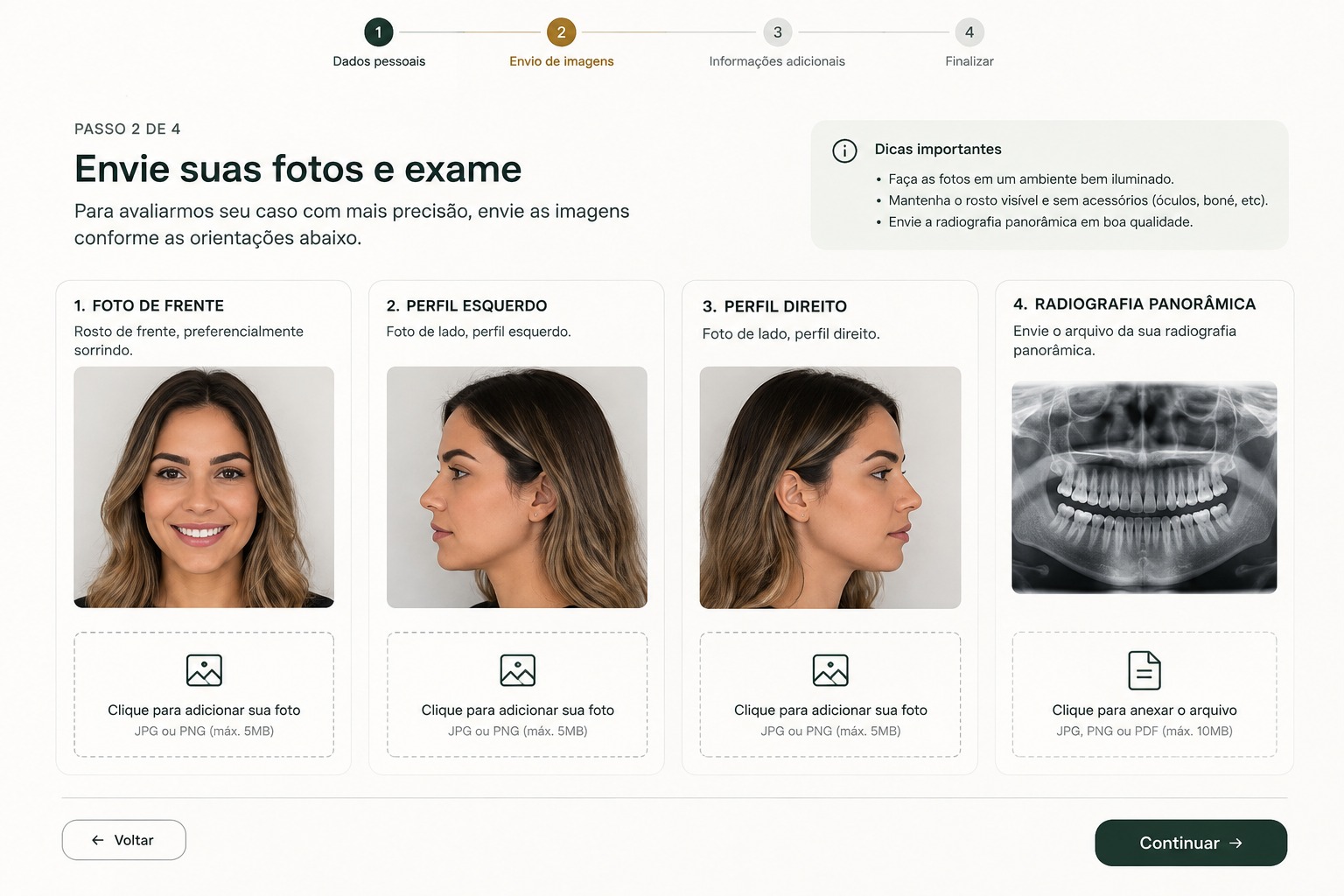Click 'Rosto de frente, preferencialmente sorrindo.' description
This screenshot has height=896, width=1344.
tap(189, 340)
